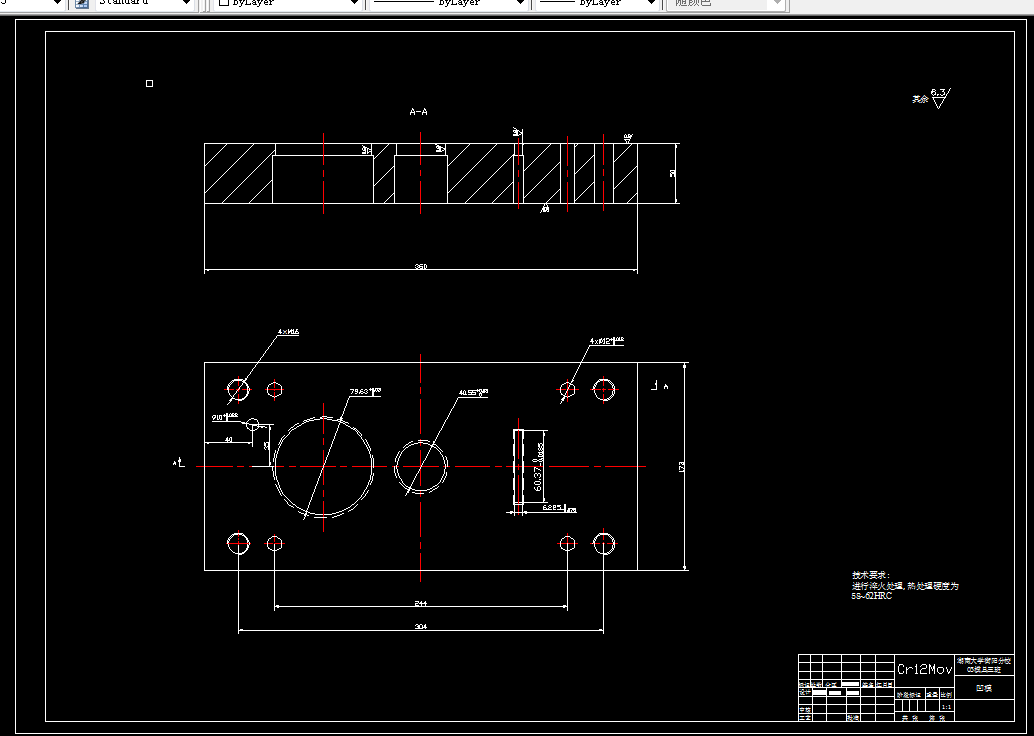Viewport: 1034px width, 736px height.
Task: Select the 凹模 part name in title block
Action: 984,688
